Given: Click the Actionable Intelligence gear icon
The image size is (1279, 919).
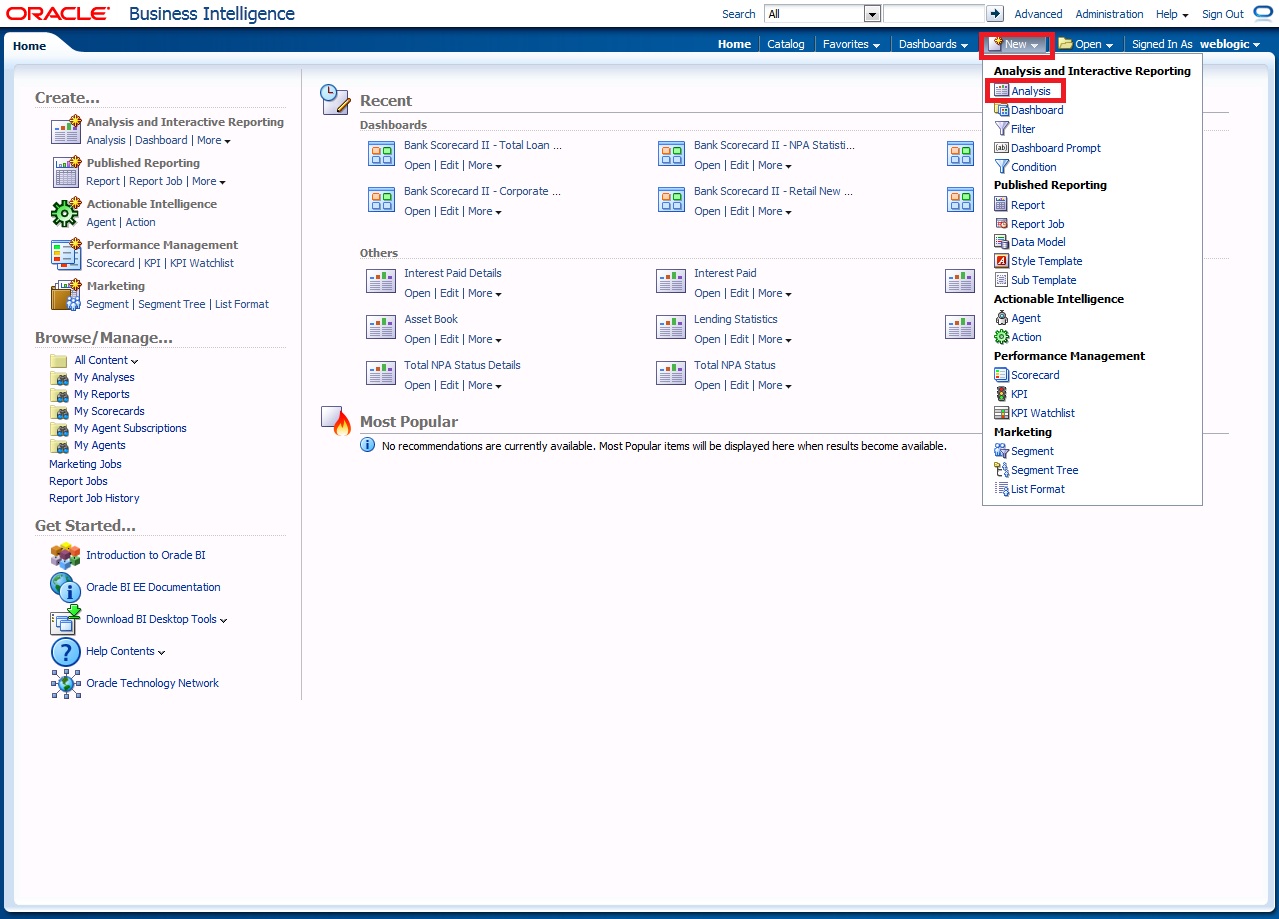Looking at the screenshot, I should pos(66,213).
